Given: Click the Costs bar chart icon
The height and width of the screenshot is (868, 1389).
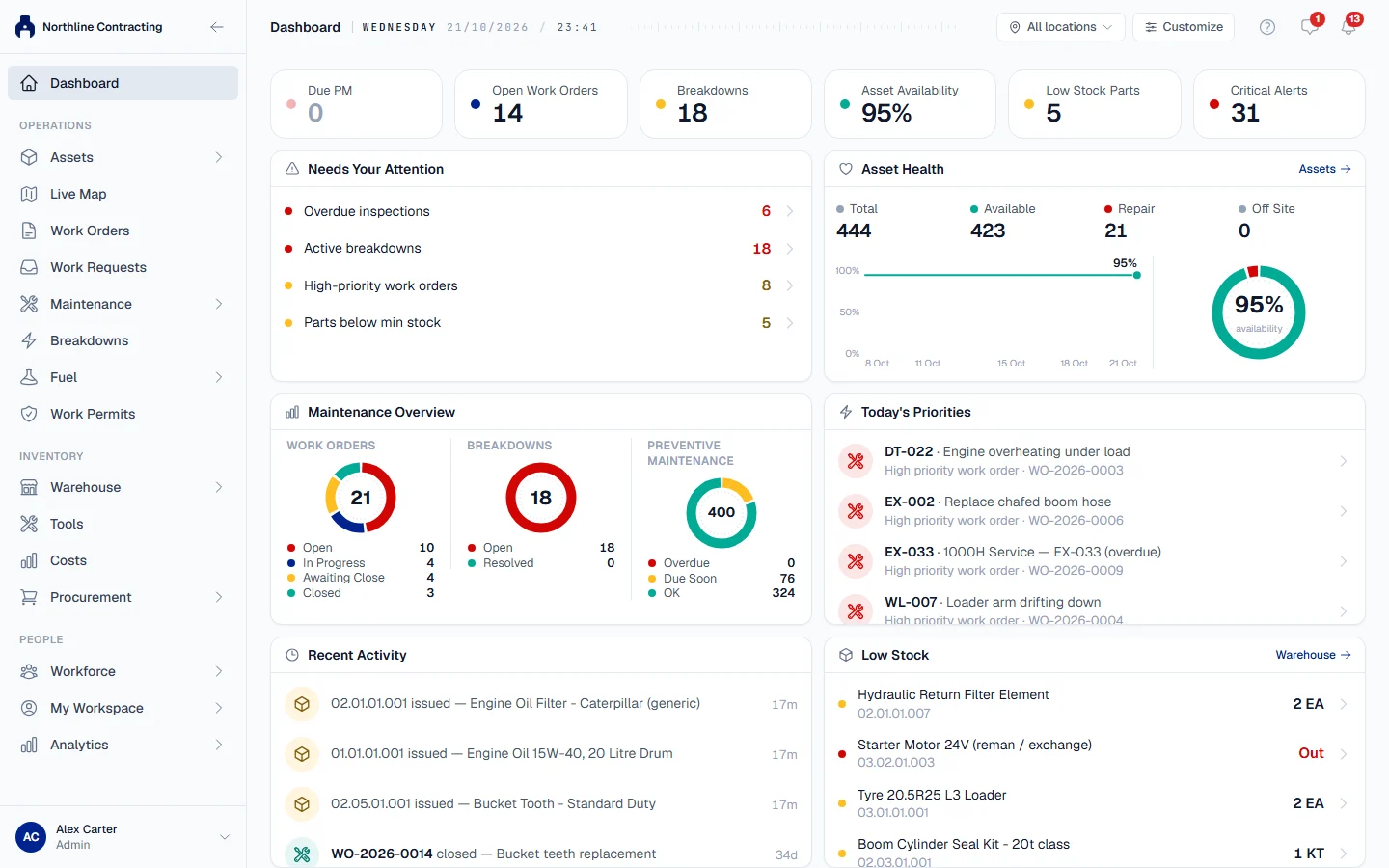Looking at the screenshot, I should (29, 560).
